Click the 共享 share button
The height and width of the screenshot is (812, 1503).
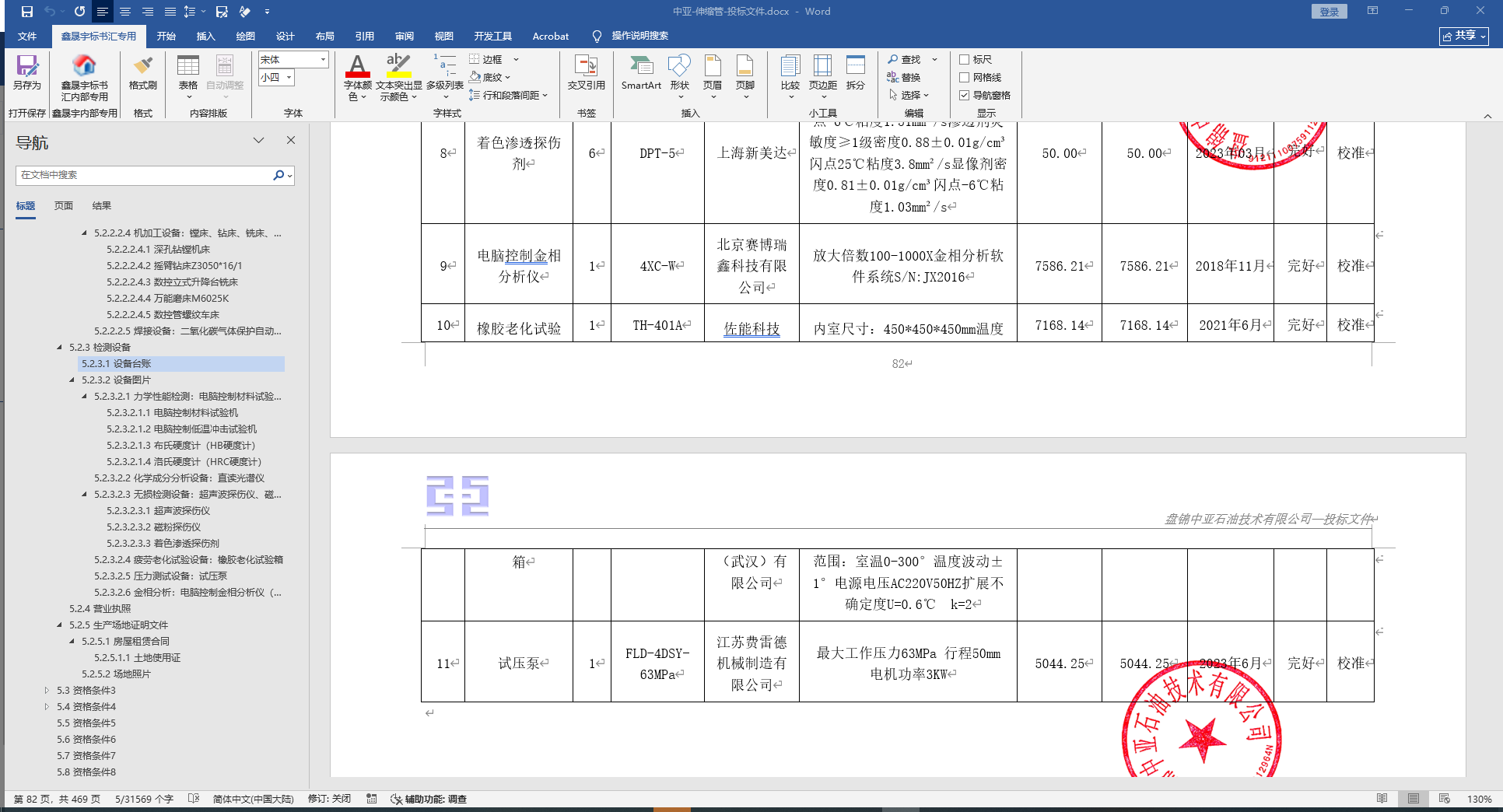click(x=1464, y=36)
